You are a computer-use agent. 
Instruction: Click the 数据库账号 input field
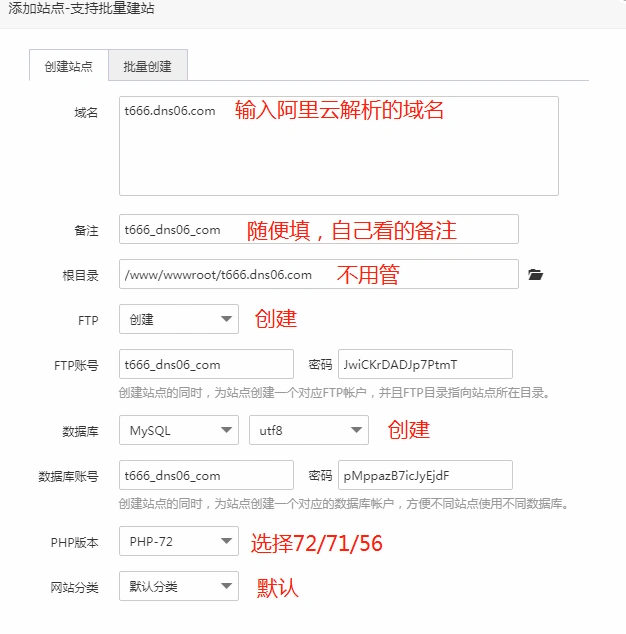(206, 475)
